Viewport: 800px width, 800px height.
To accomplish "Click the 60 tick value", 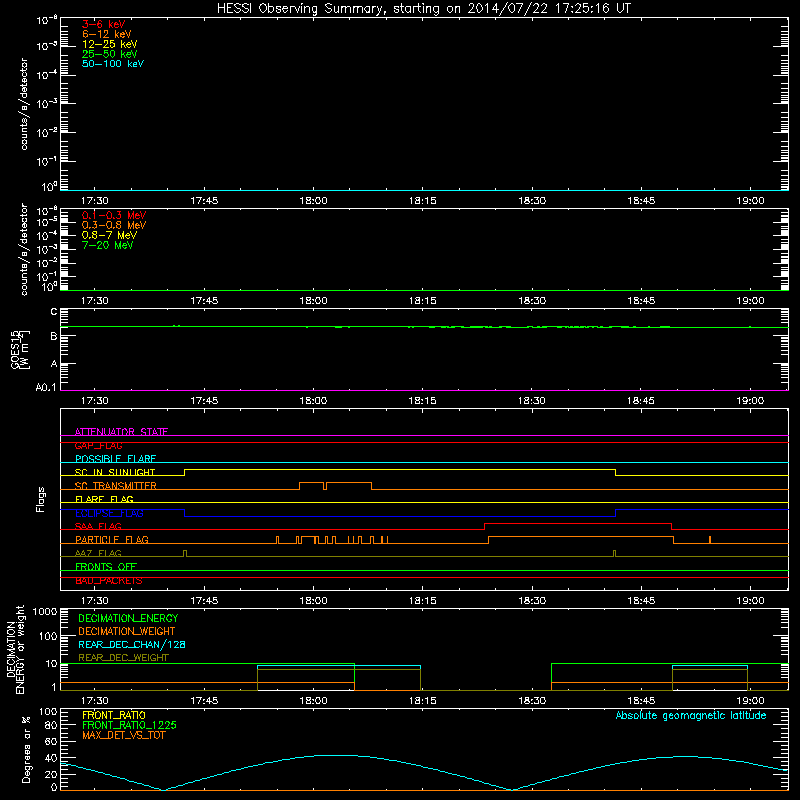I will coord(51,742).
